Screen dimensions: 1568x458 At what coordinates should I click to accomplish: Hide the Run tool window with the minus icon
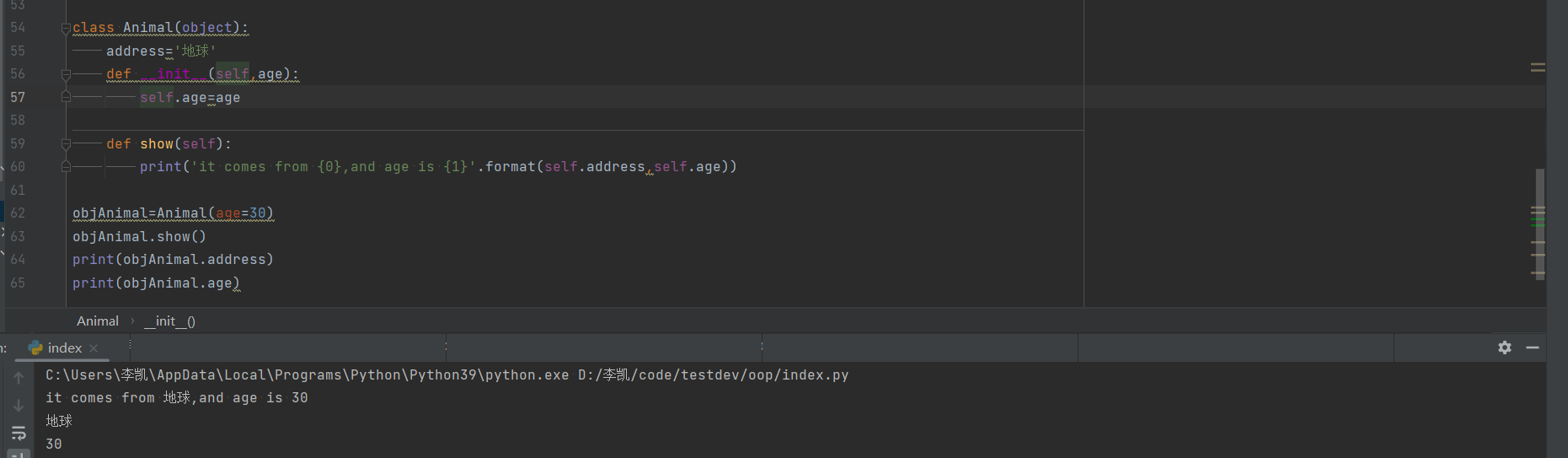pos(1533,348)
